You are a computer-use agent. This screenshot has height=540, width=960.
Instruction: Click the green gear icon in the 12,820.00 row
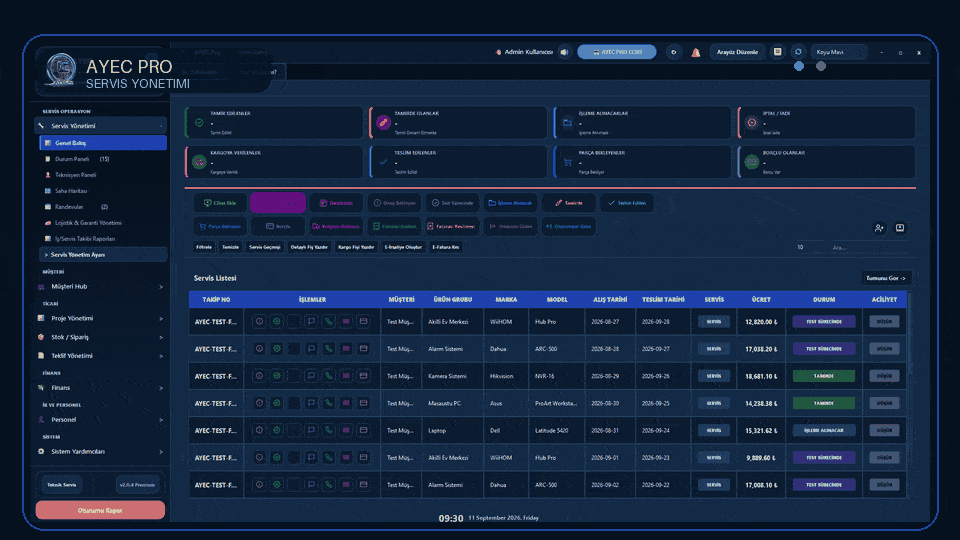pos(277,321)
